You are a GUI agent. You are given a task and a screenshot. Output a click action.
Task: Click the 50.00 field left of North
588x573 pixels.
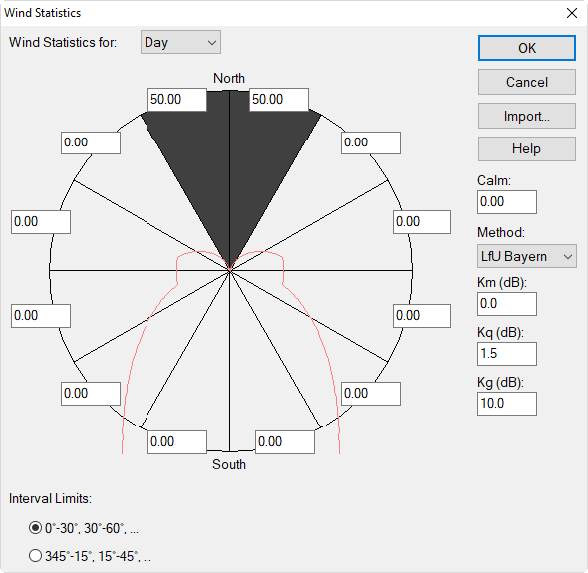(x=177, y=100)
